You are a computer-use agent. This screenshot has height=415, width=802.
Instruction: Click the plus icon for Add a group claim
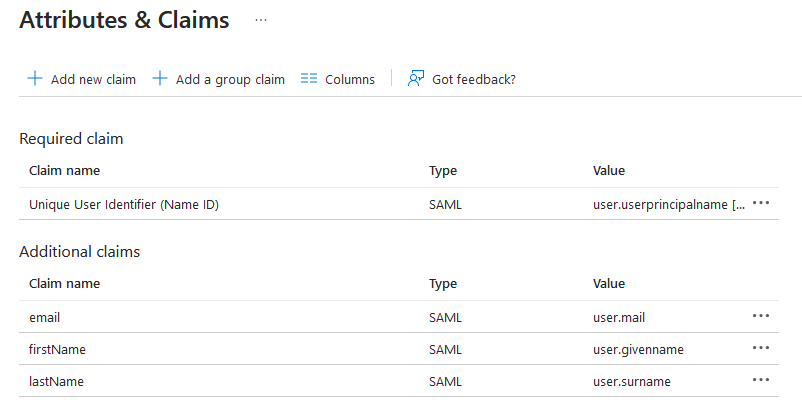pyautogui.click(x=160, y=79)
